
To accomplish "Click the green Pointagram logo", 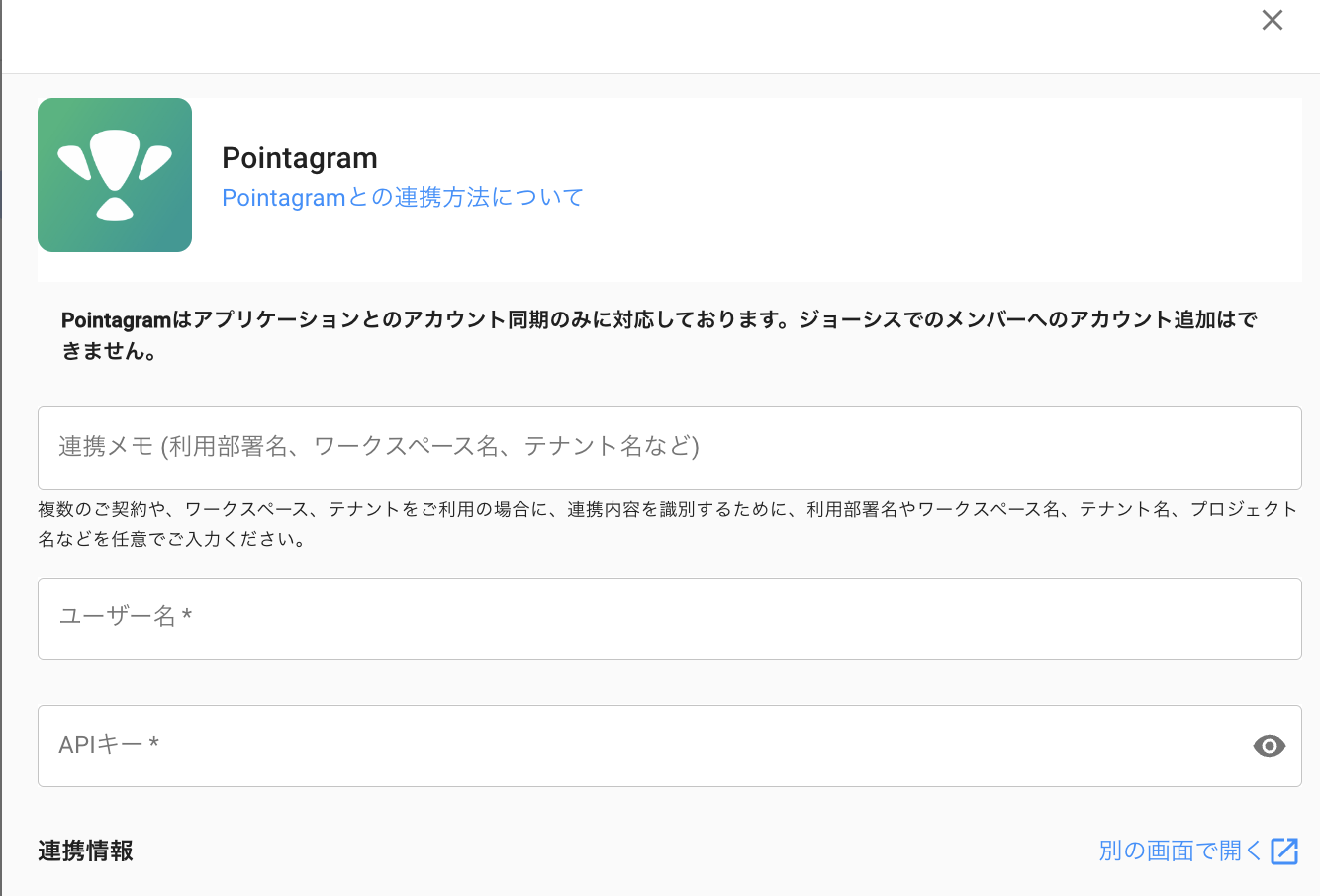I will coord(115,175).
